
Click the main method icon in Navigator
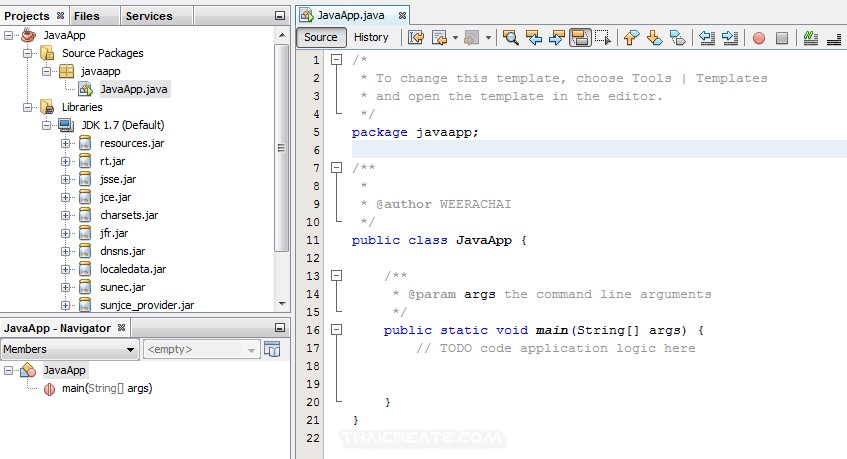click(49, 389)
